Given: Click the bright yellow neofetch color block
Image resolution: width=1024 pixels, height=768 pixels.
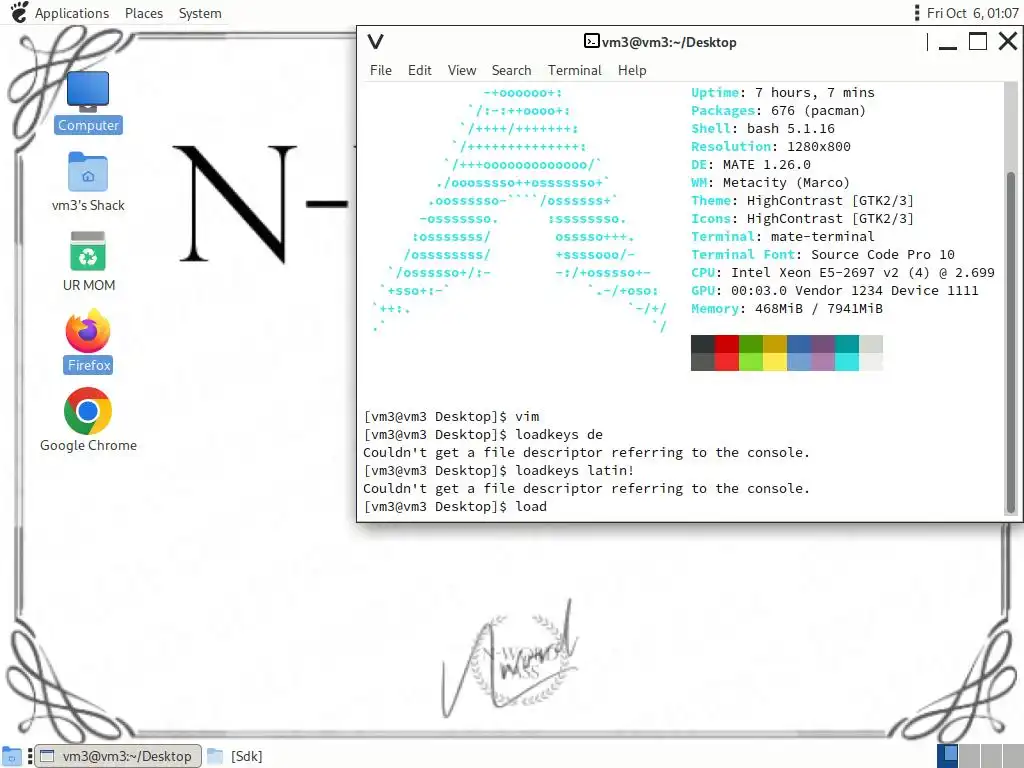Looking at the screenshot, I should [775, 362].
